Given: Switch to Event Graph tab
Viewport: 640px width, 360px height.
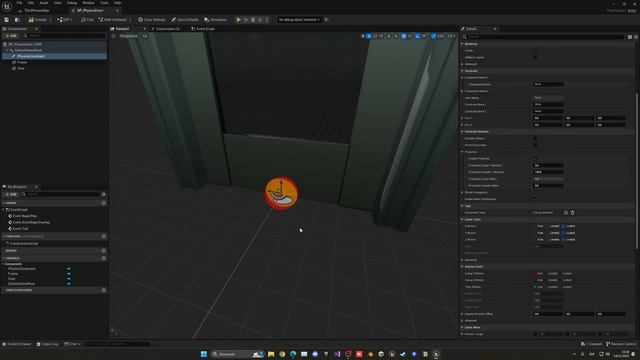Looking at the screenshot, I should (x=203, y=29).
